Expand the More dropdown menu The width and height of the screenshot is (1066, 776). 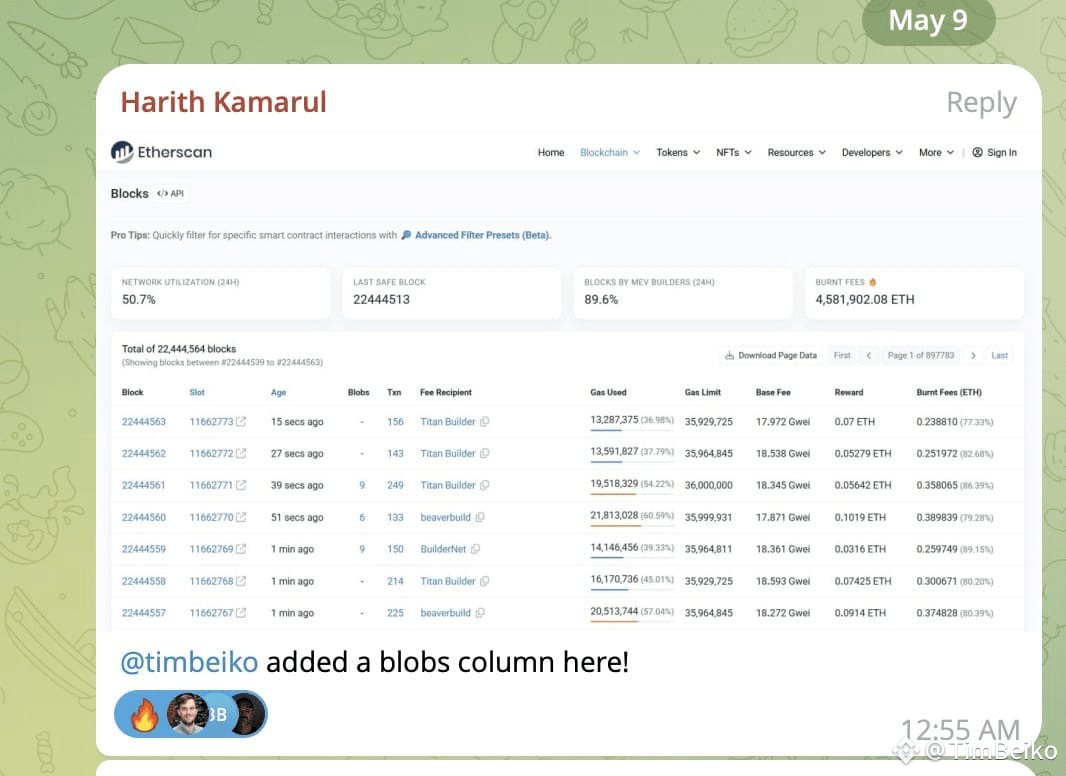936,152
